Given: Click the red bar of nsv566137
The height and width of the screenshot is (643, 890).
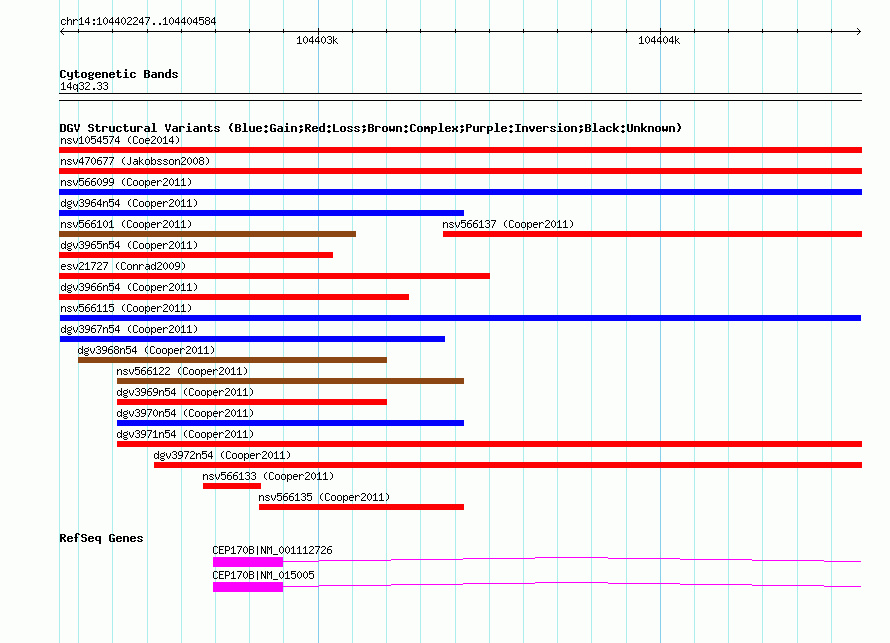Looking at the screenshot, I should [652, 234].
